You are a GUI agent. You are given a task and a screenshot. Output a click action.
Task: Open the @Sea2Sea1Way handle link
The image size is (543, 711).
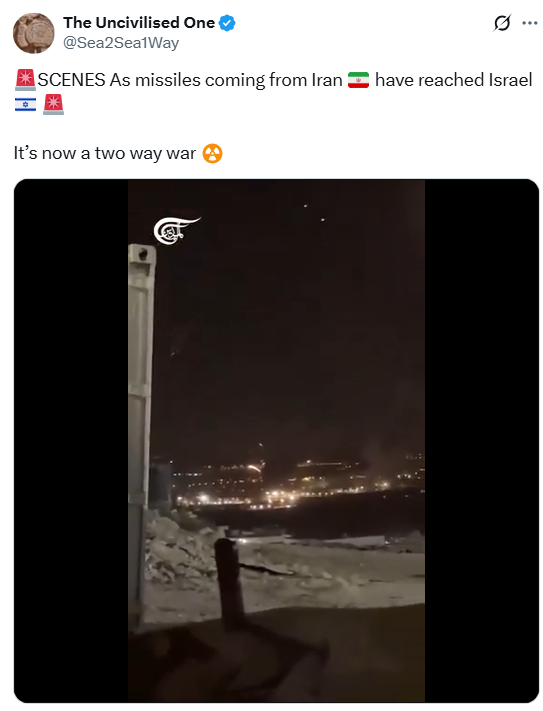pyautogui.click(x=121, y=43)
